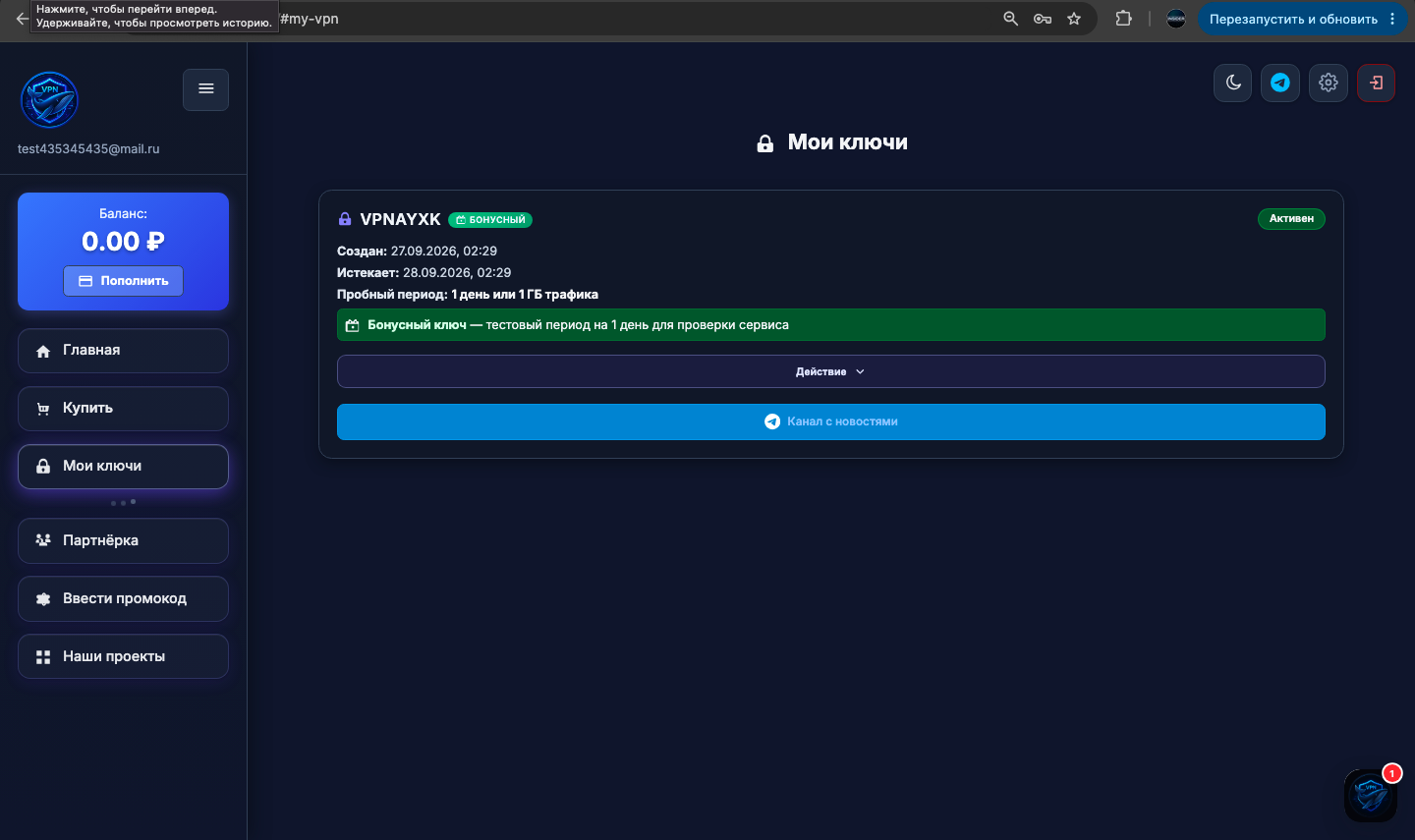1415x840 pixels.
Task: Bookmark this page with the star icon
Action: pyautogui.click(x=1074, y=19)
